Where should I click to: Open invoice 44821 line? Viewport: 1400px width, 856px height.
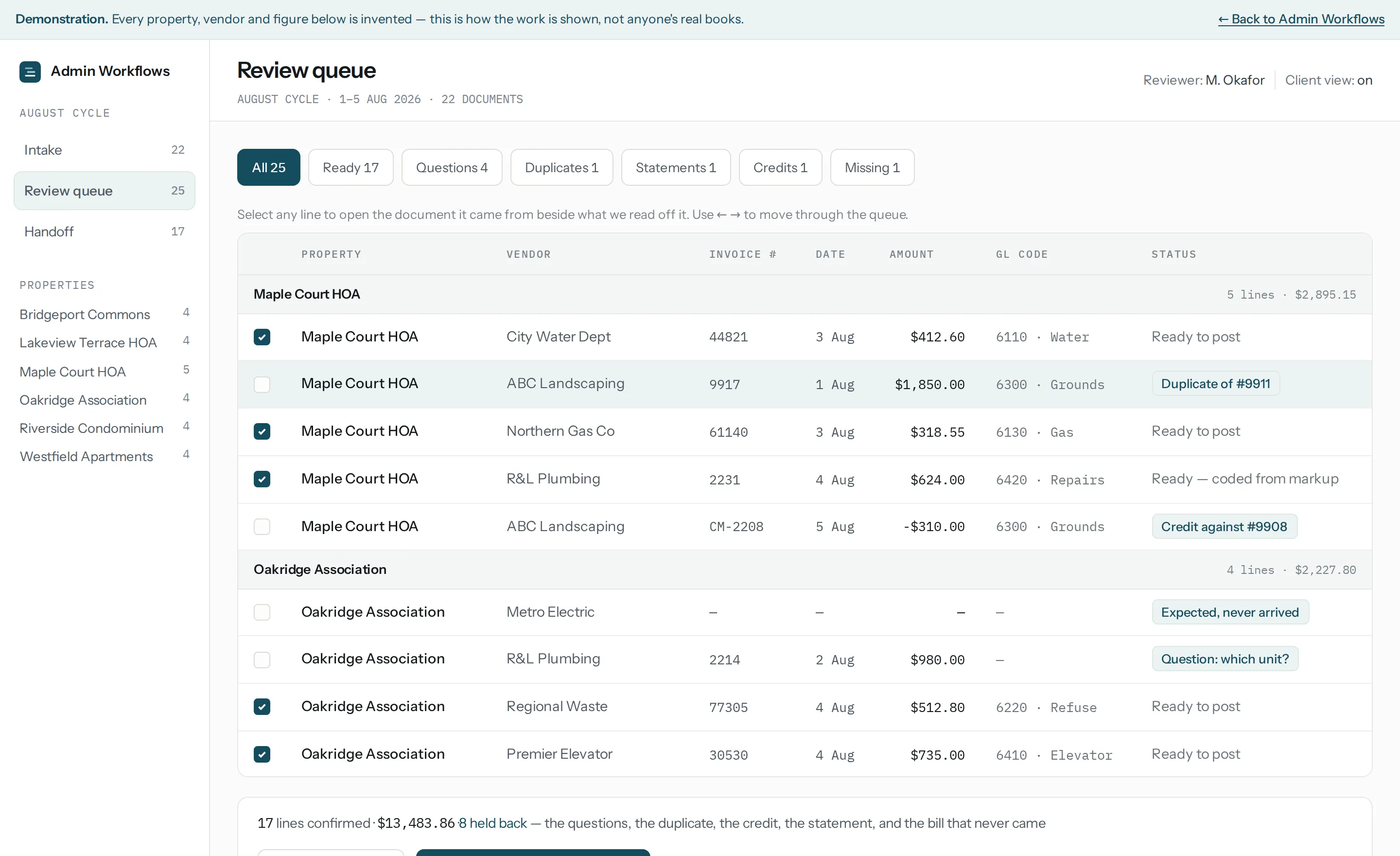coord(805,338)
